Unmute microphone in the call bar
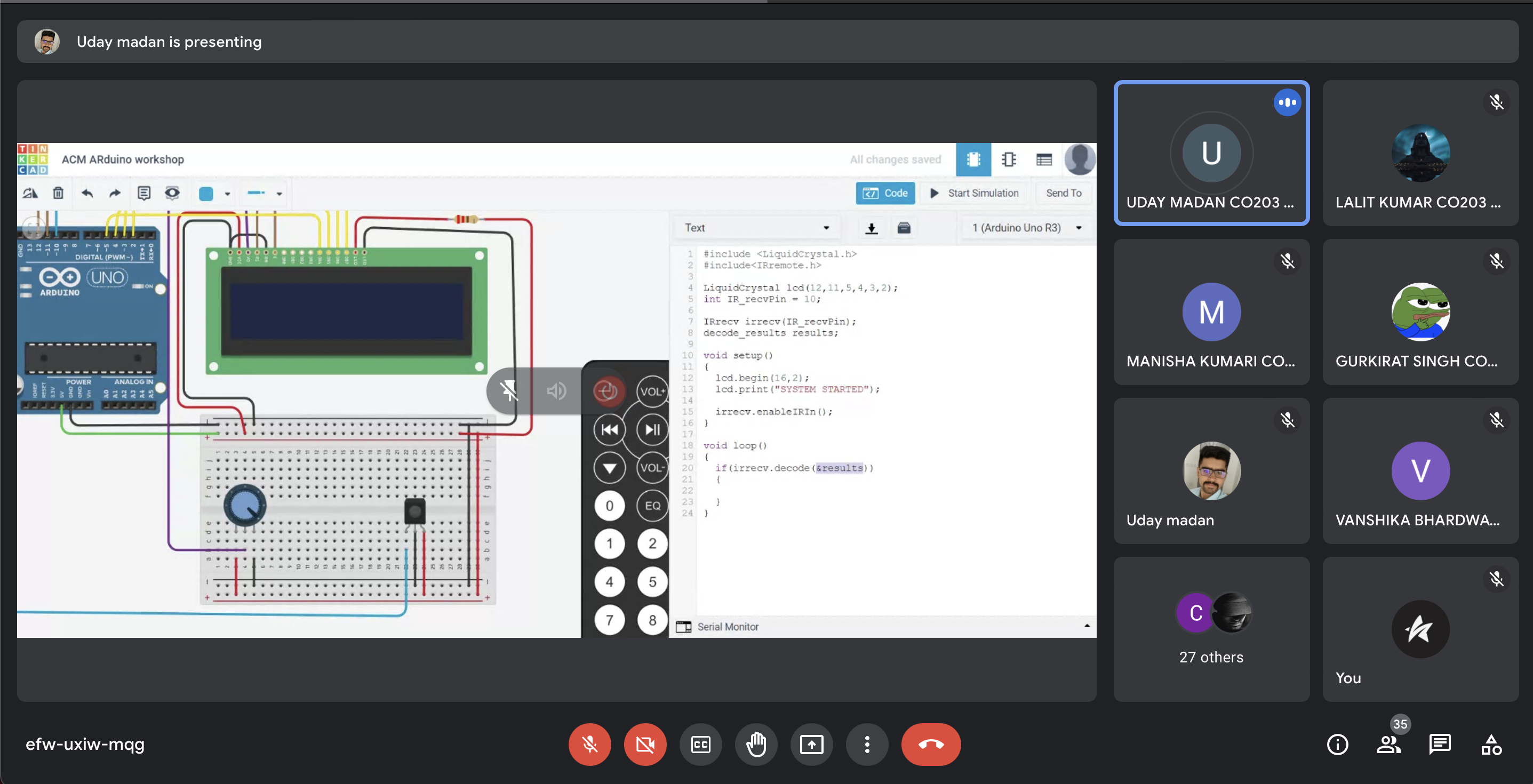 [589, 744]
